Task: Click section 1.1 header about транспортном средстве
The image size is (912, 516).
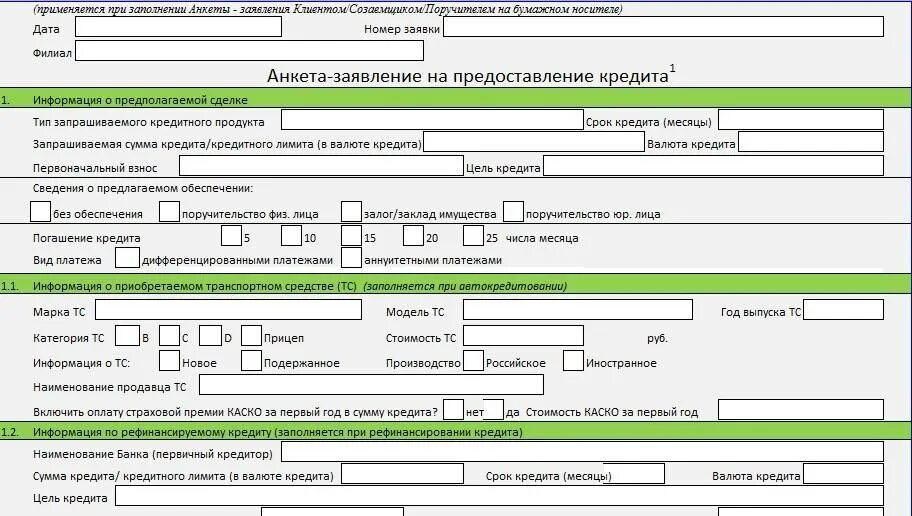Action: (300, 286)
